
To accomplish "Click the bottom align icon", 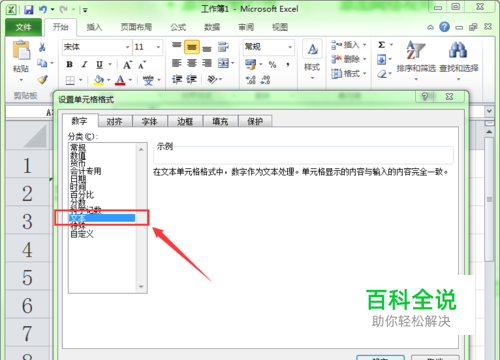I will (207, 48).
